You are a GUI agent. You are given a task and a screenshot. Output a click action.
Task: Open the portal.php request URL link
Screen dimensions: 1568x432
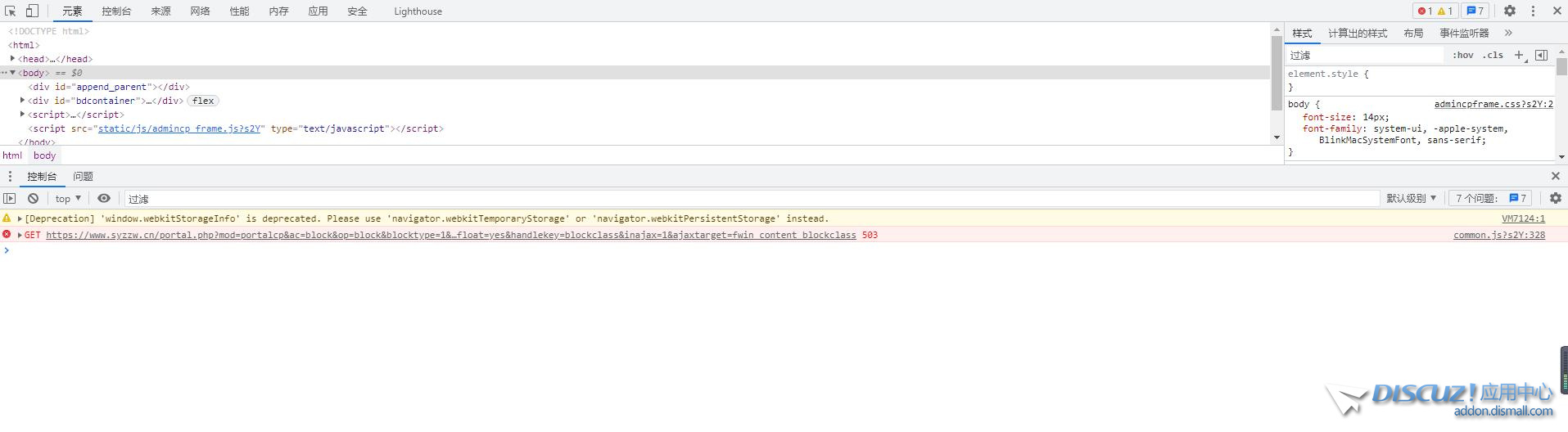click(x=451, y=235)
